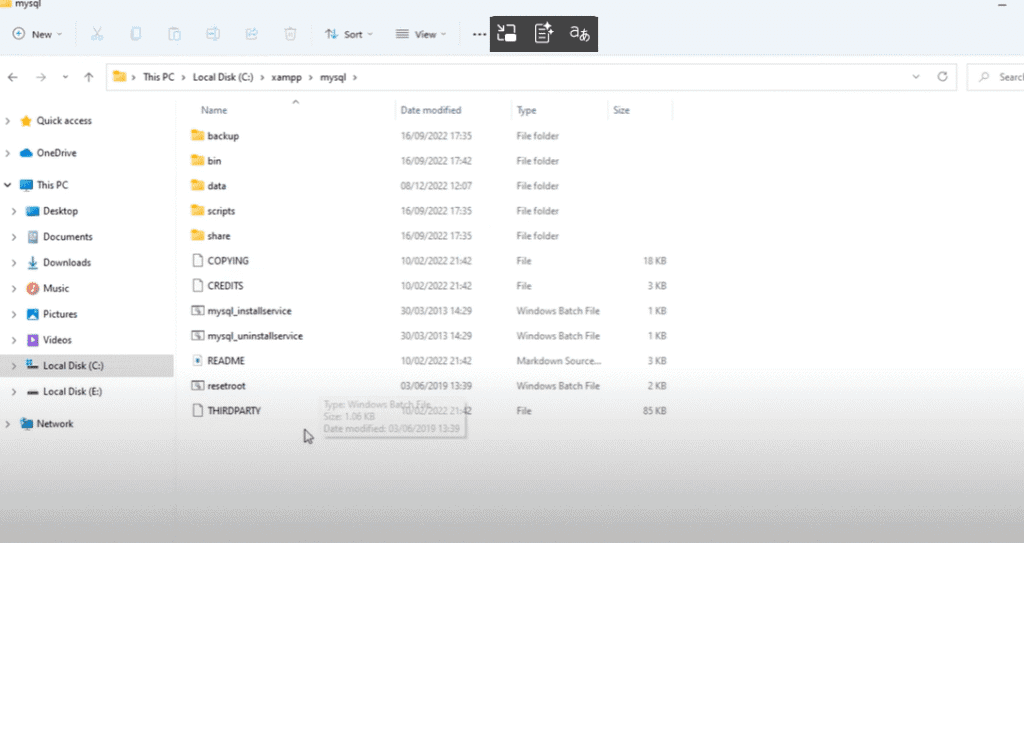This screenshot has width=1024, height=733.
Task: Click 'This PC' in the address breadcrumb
Action: pyautogui.click(x=159, y=77)
